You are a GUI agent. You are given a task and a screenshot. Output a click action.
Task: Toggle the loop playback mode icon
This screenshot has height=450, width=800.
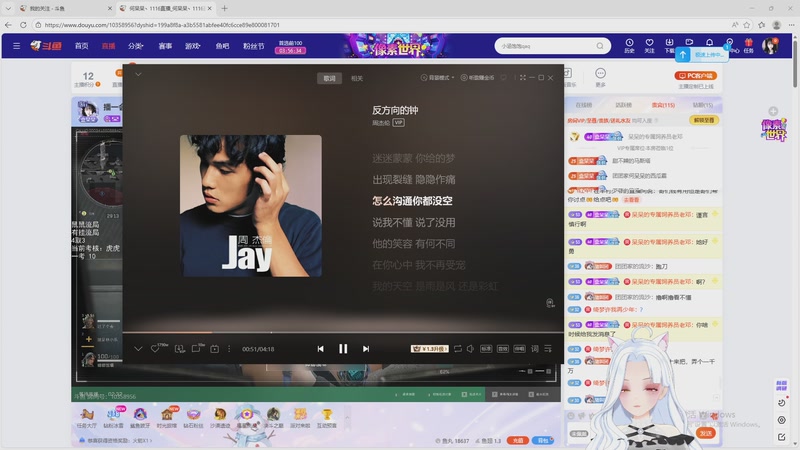pyautogui.click(x=458, y=348)
